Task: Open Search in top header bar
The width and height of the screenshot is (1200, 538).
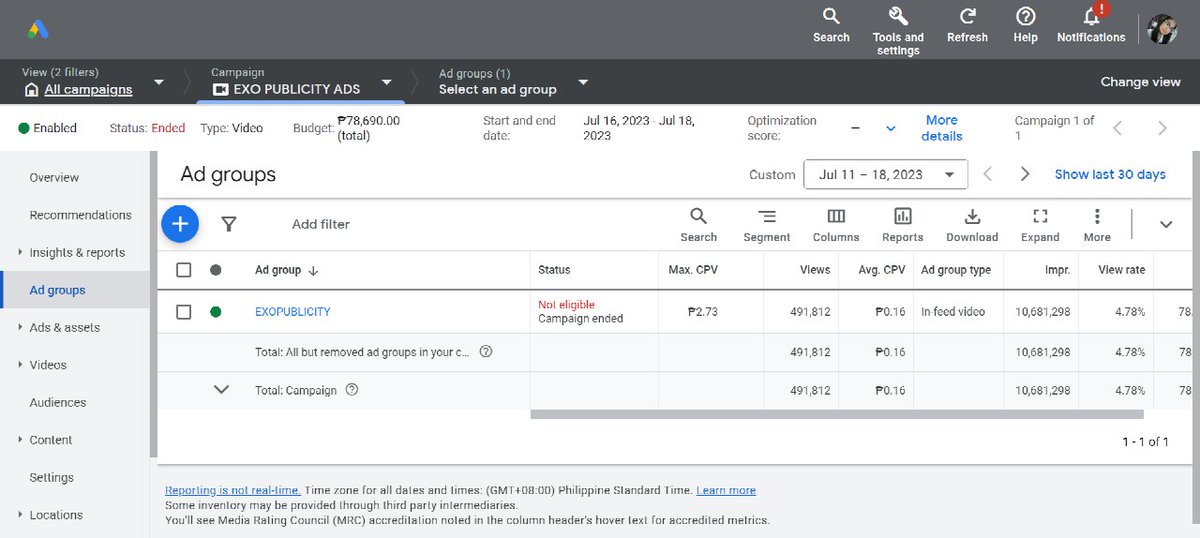Action: point(831,27)
